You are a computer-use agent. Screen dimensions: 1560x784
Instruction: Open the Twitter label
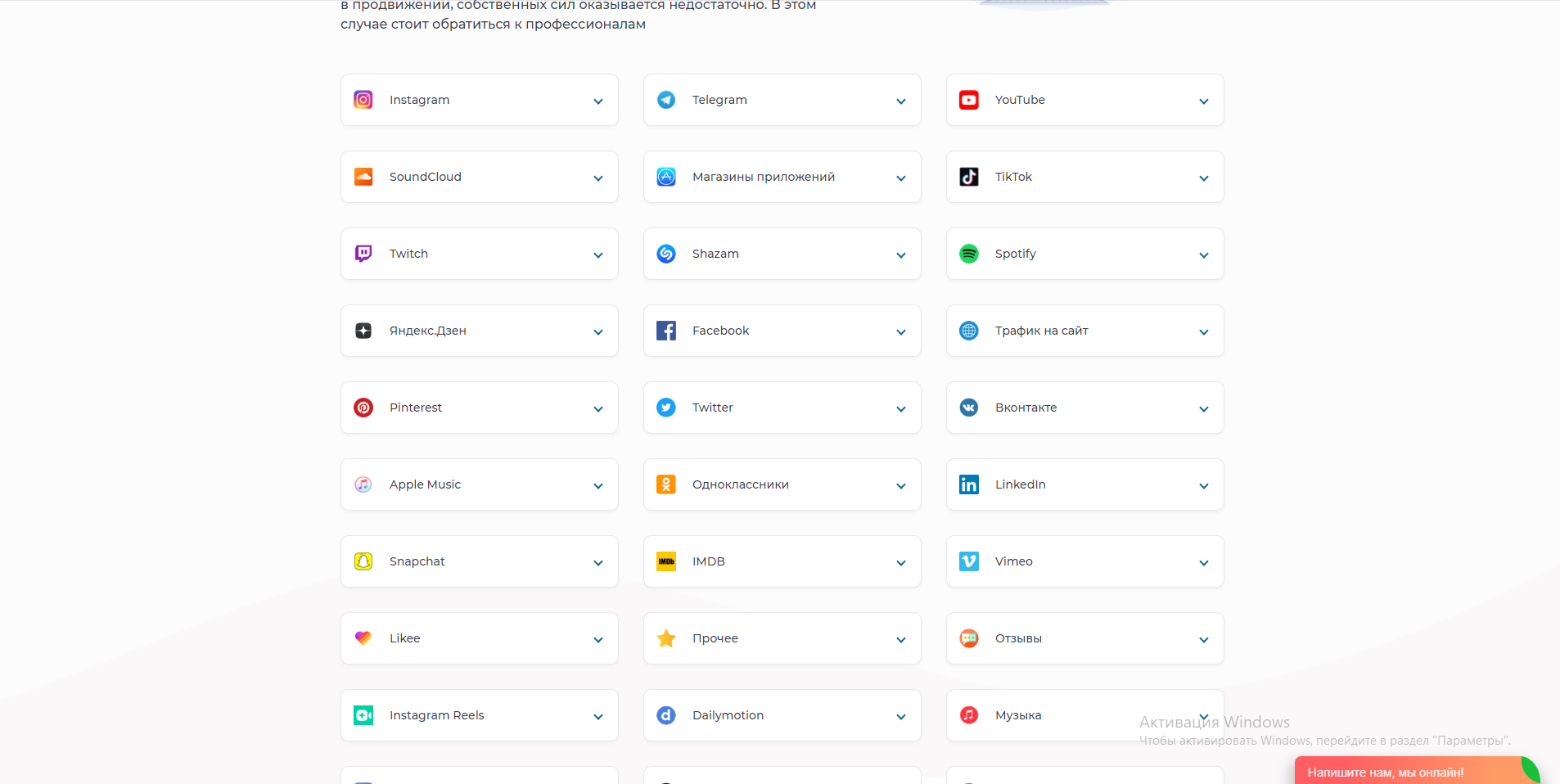coord(712,408)
